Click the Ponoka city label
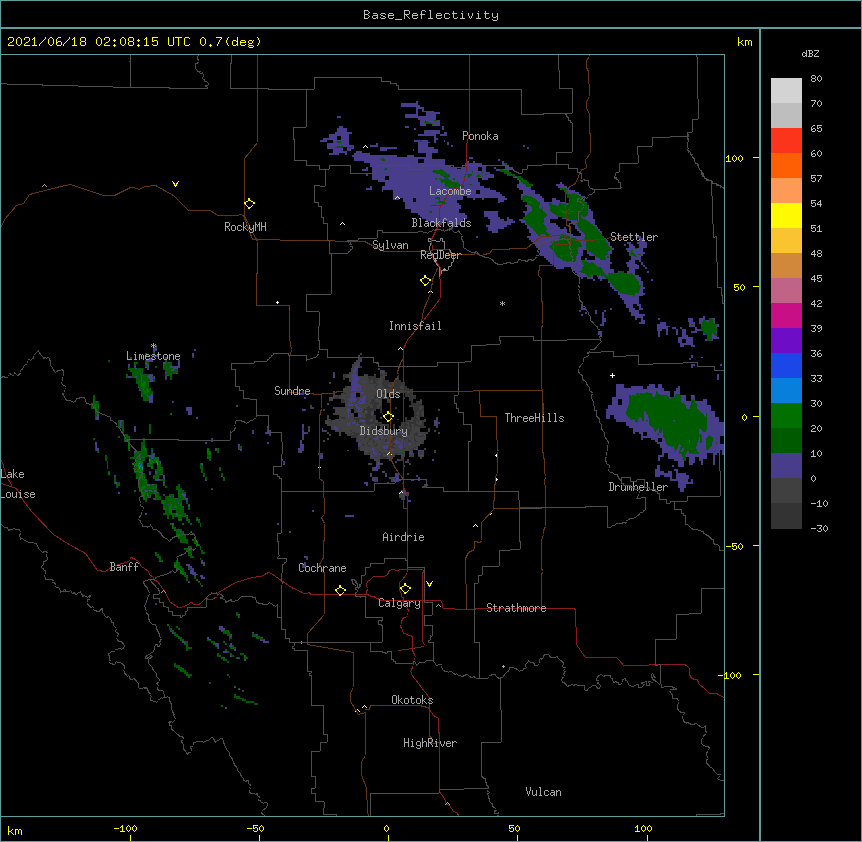Viewport: 862px width, 842px height. (480, 136)
